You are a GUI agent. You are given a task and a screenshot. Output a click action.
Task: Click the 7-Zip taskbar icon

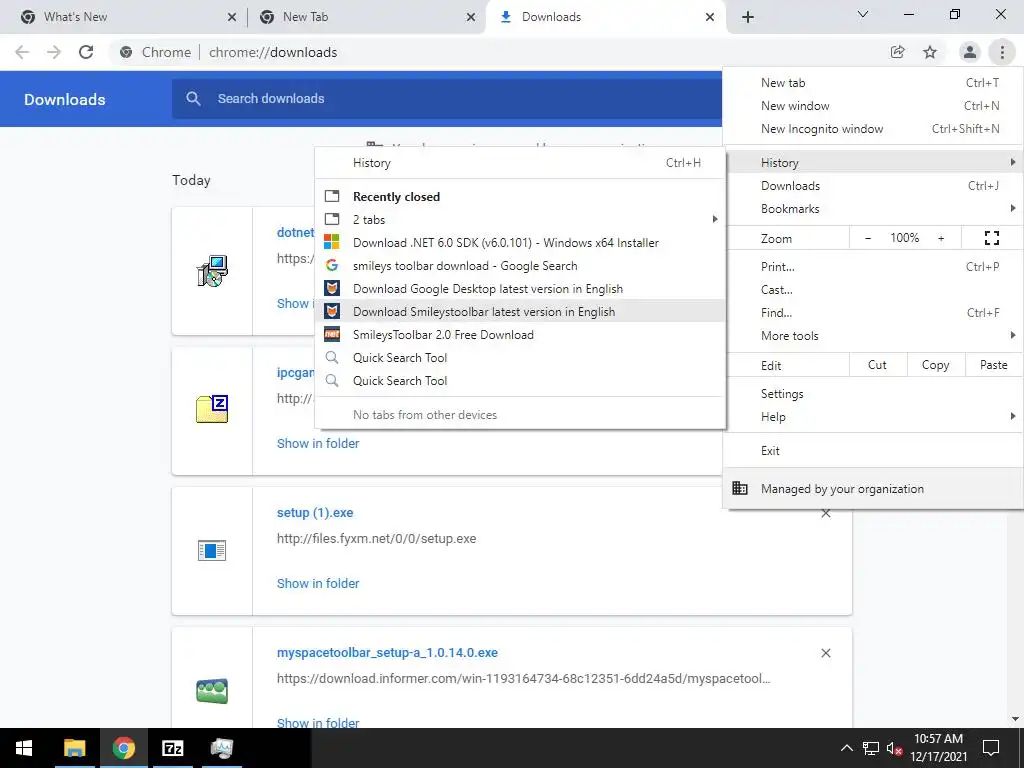tap(172, 748)
